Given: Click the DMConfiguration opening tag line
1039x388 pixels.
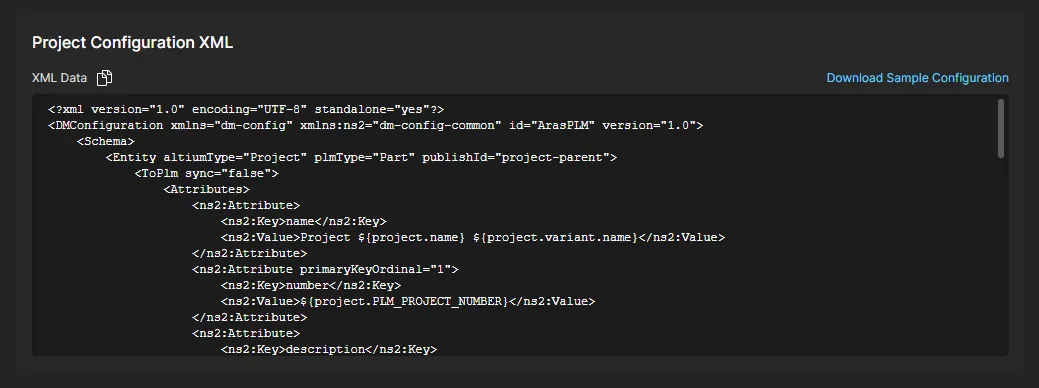Looking at the screenshot, I should [x=375, y=125].
